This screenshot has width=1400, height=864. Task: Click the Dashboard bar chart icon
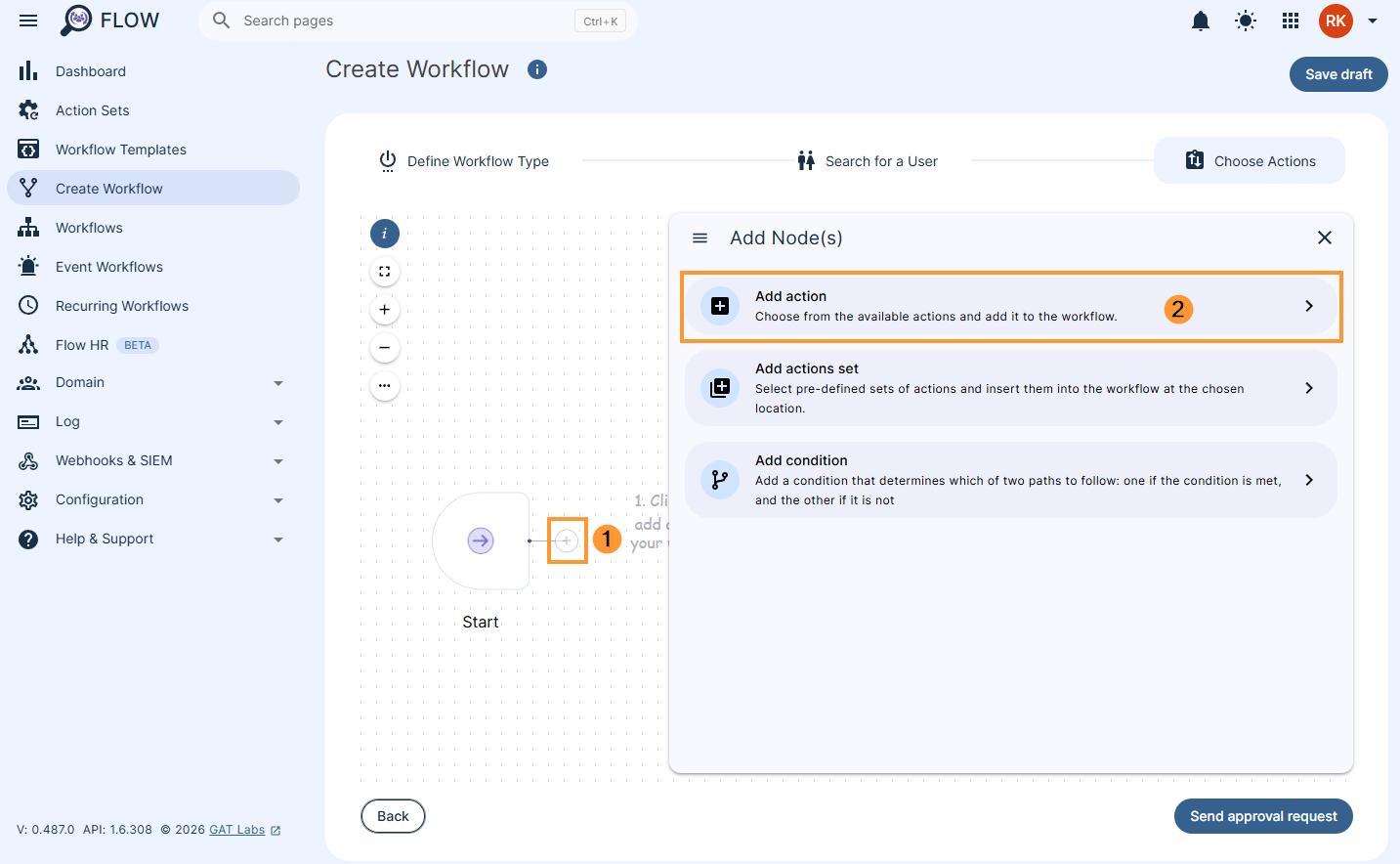click(x=28, y=70)
